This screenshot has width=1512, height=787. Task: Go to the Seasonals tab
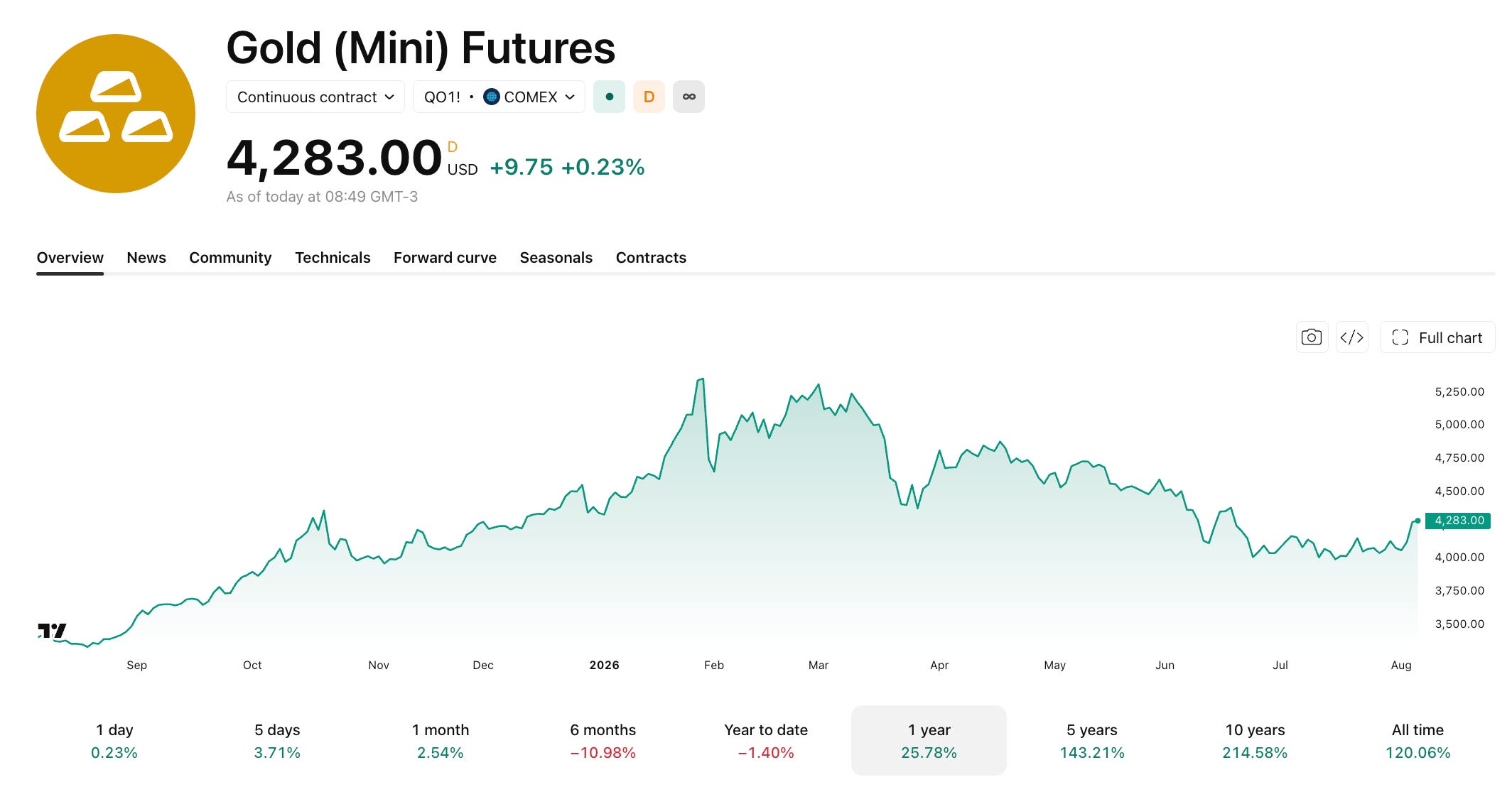pyautogui.click(x=556, y=258)
